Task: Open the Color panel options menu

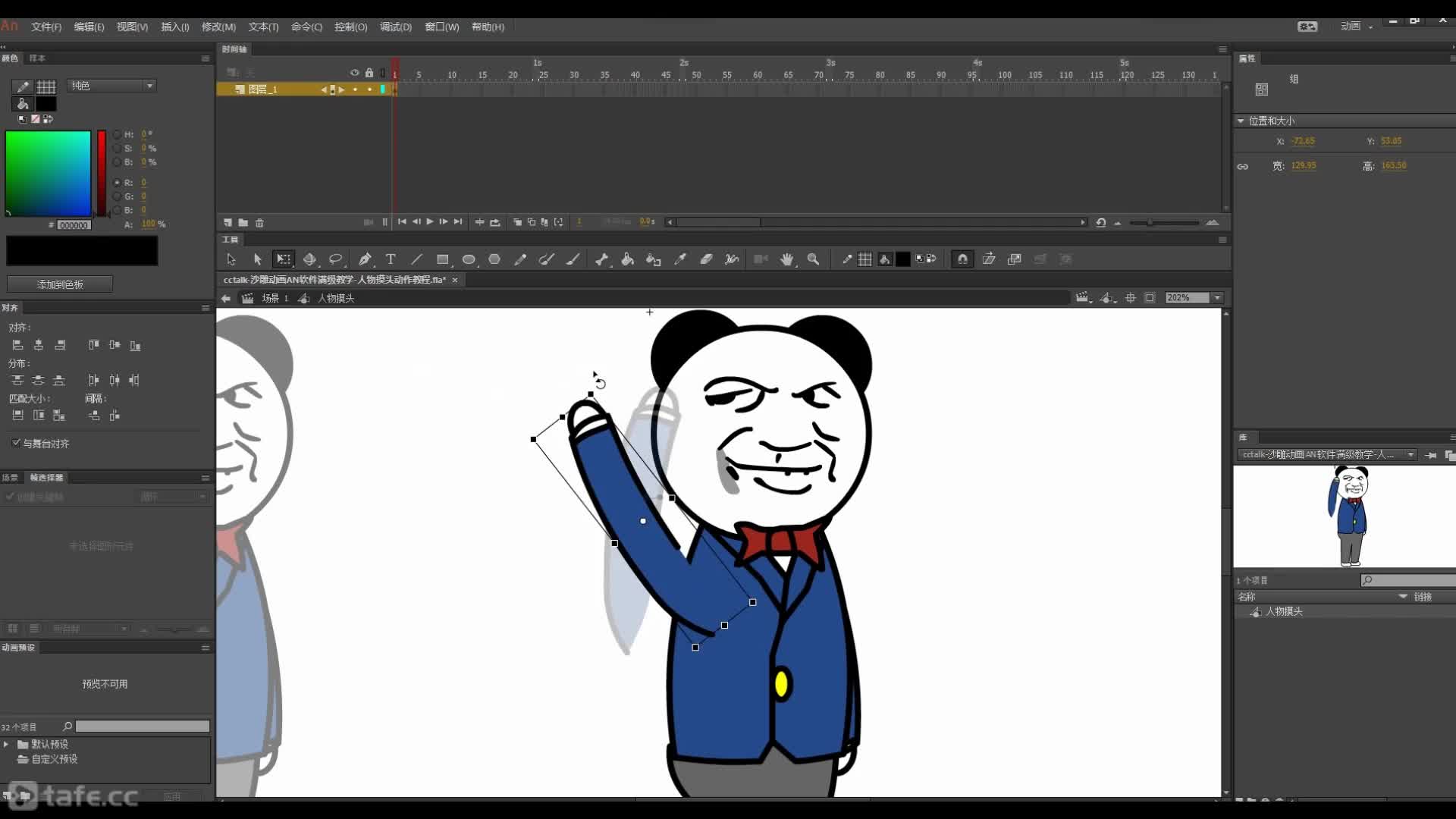Action: [x=205, y=58]
